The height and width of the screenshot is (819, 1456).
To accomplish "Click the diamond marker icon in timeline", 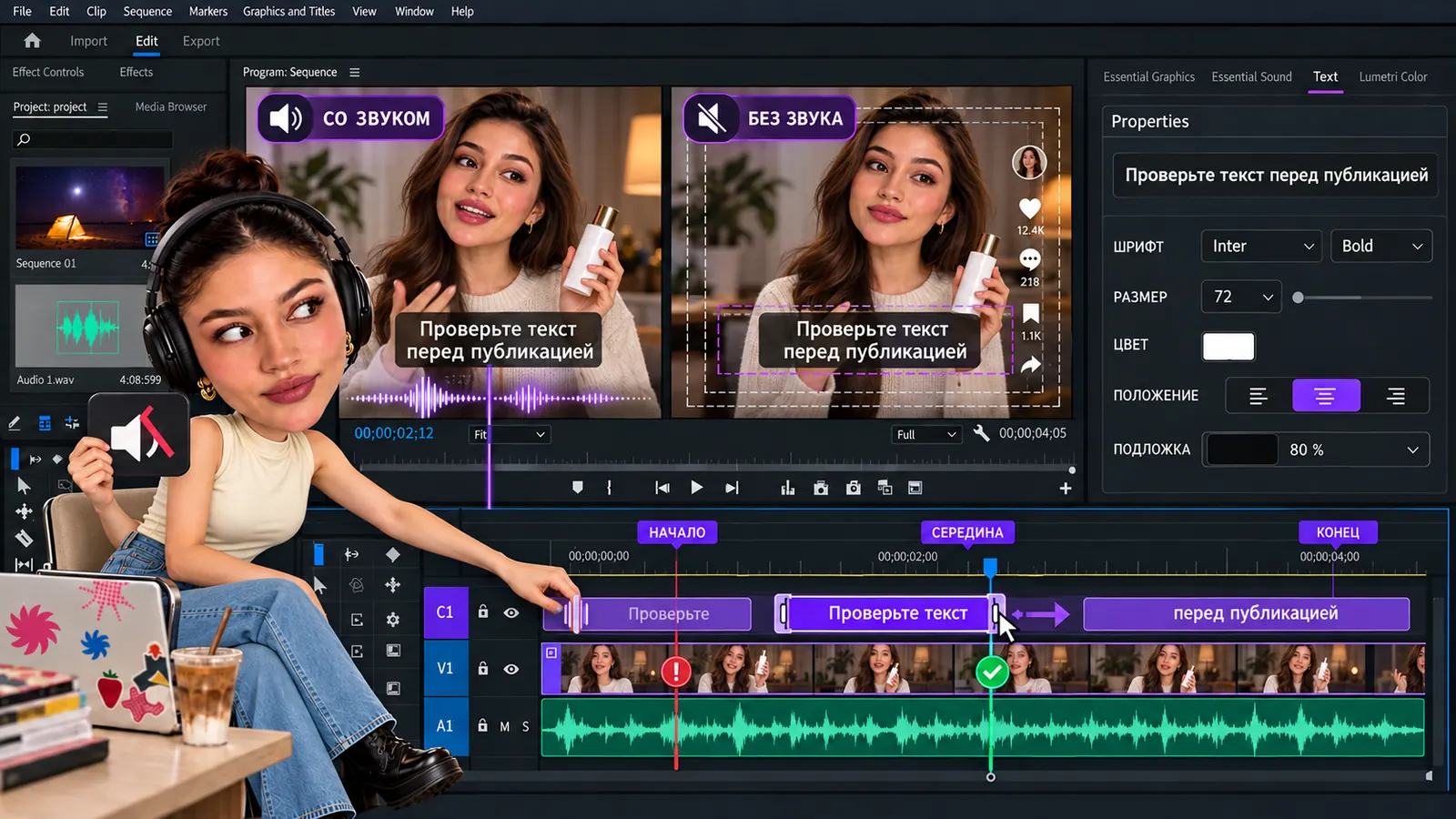I will pos(393,554).
